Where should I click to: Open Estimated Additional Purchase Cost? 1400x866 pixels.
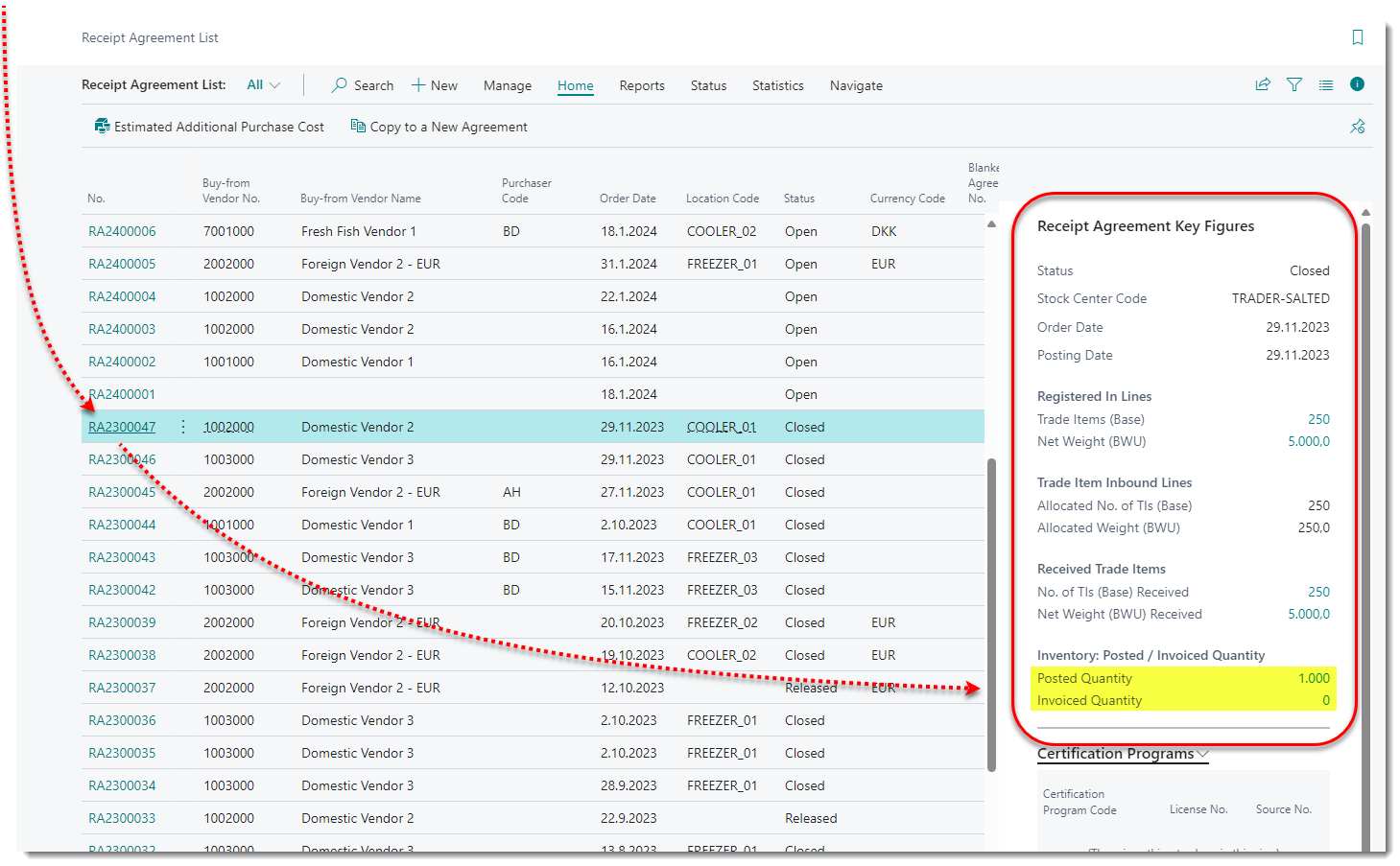coord(209,127)
